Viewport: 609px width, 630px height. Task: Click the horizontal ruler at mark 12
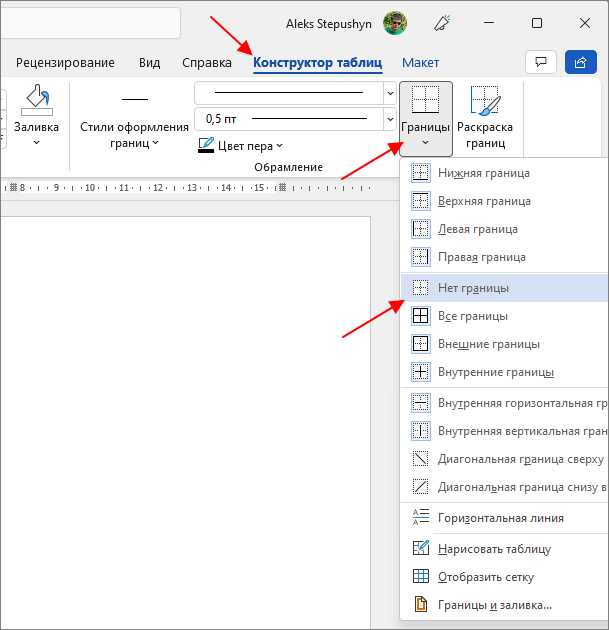[x=158, y=188]
